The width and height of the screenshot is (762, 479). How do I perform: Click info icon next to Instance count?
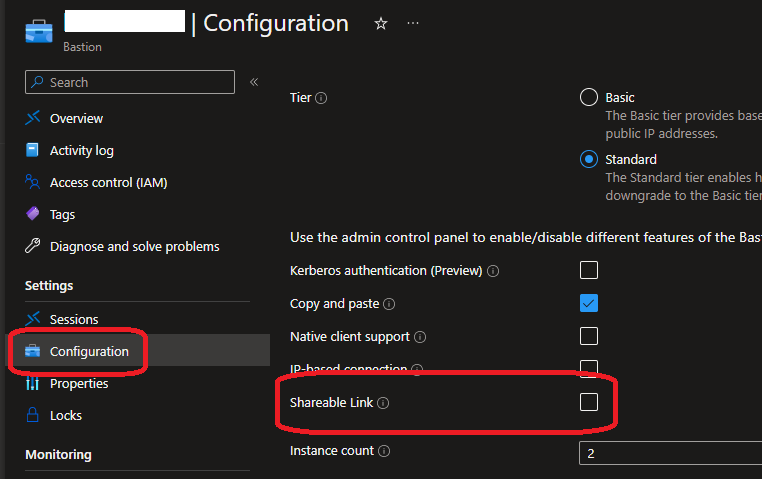pyautogui.click(x=385, y=451)
